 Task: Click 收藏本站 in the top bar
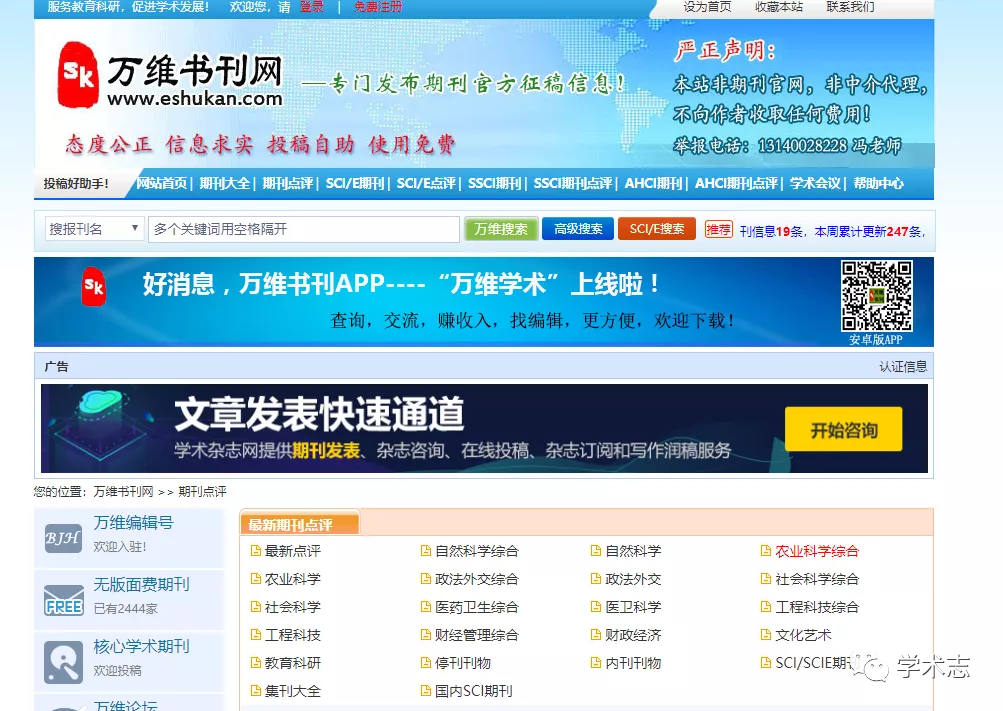coord(778,7)
